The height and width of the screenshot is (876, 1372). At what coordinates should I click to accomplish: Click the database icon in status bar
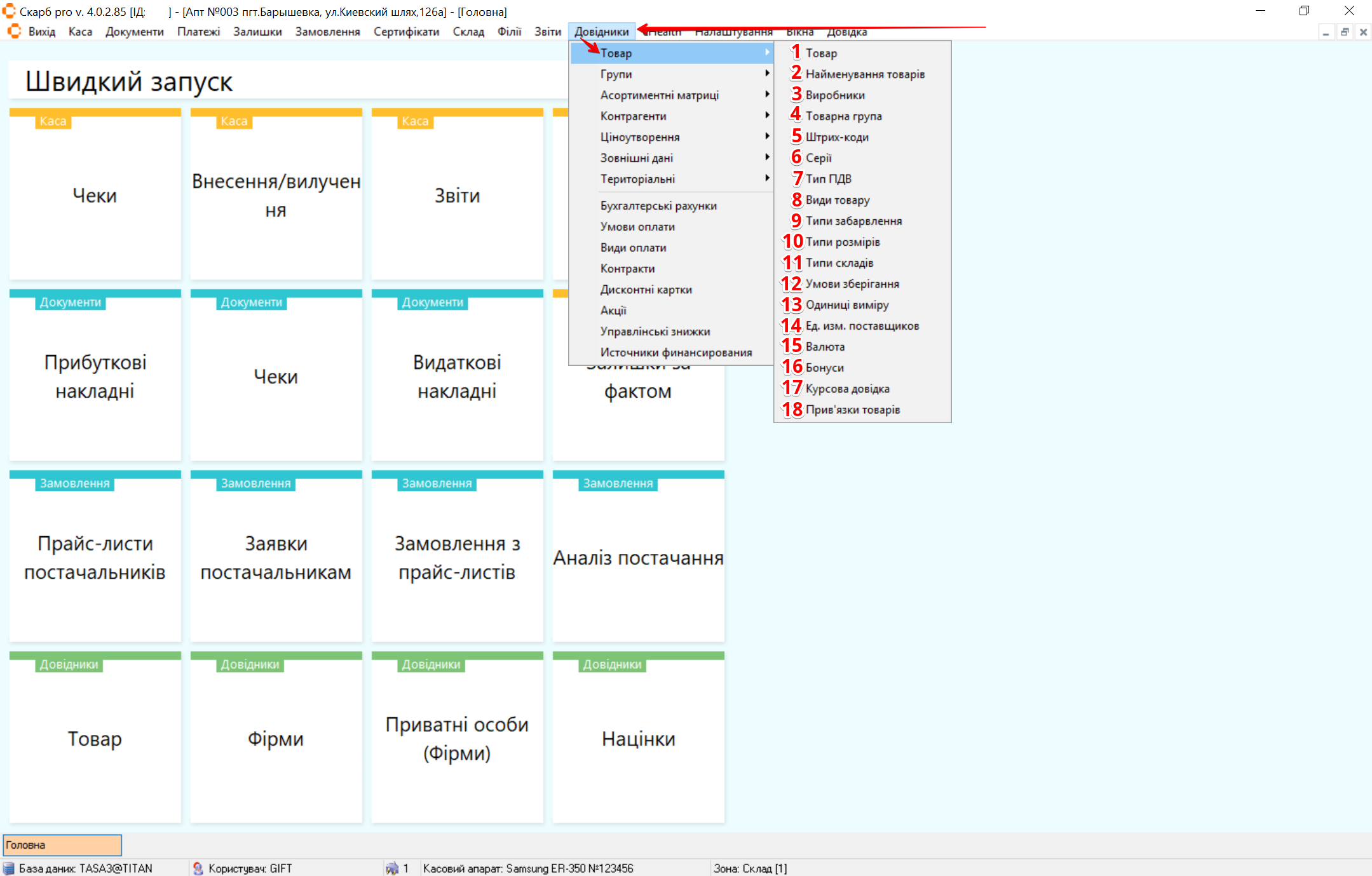(x=9, y=868)
